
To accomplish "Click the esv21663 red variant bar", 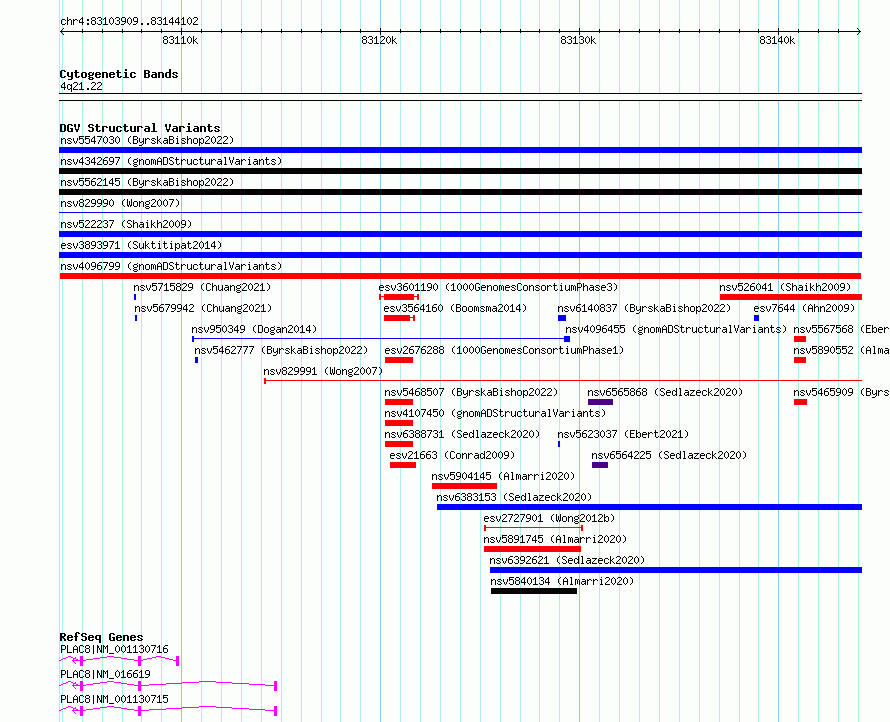I will tap(403, 465).
